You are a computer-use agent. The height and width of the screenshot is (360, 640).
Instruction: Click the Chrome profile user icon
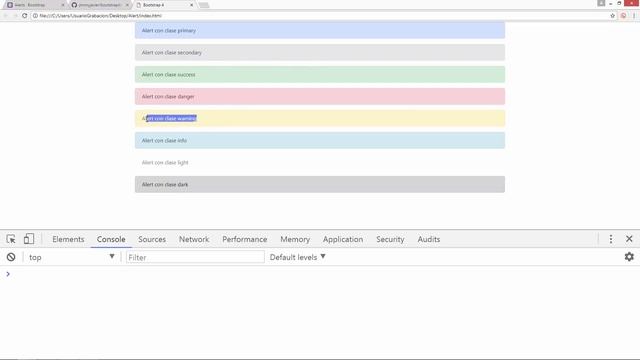tap(601, 3)
